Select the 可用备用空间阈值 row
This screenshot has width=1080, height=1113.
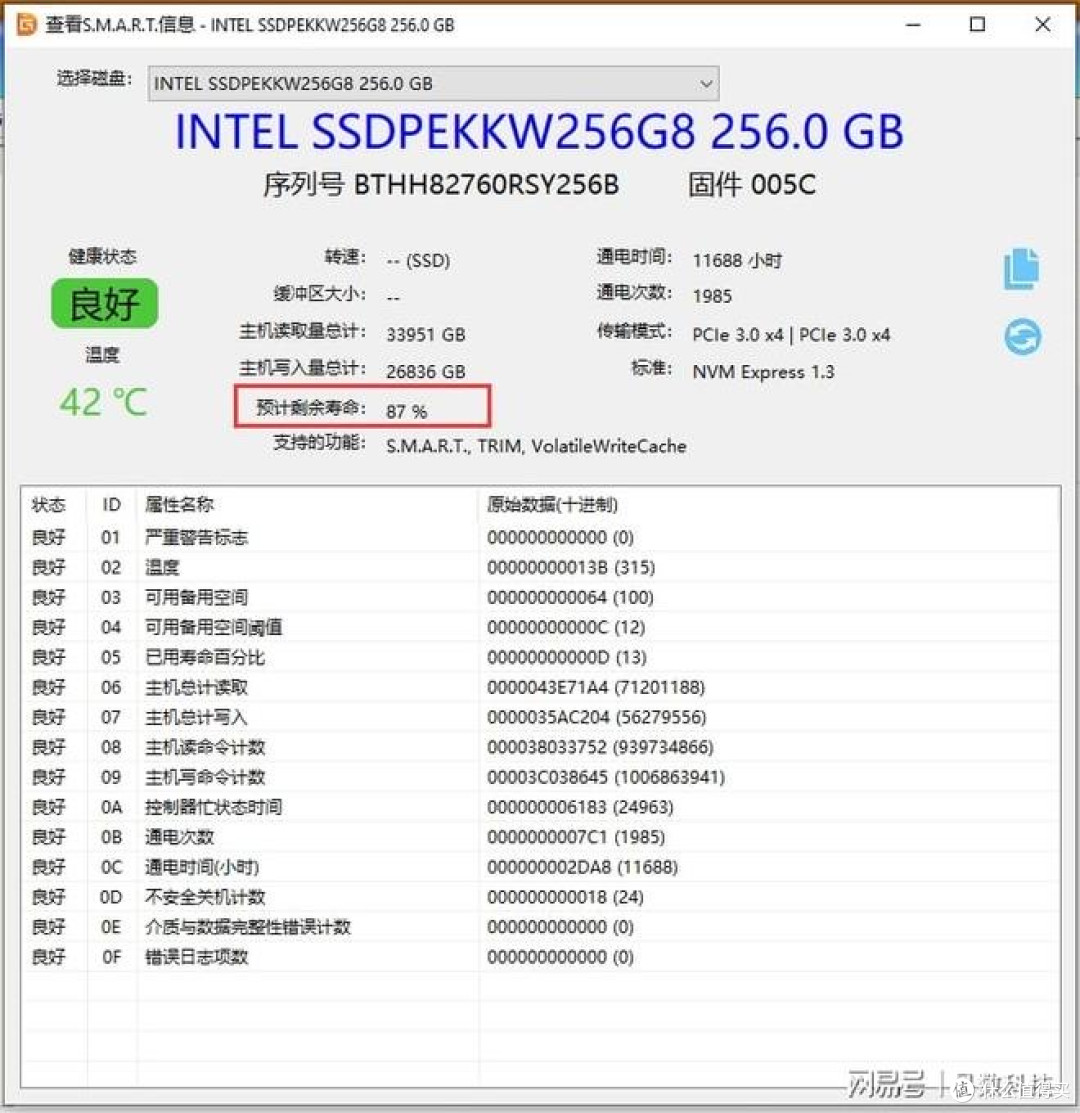click(x=541, y=627)
